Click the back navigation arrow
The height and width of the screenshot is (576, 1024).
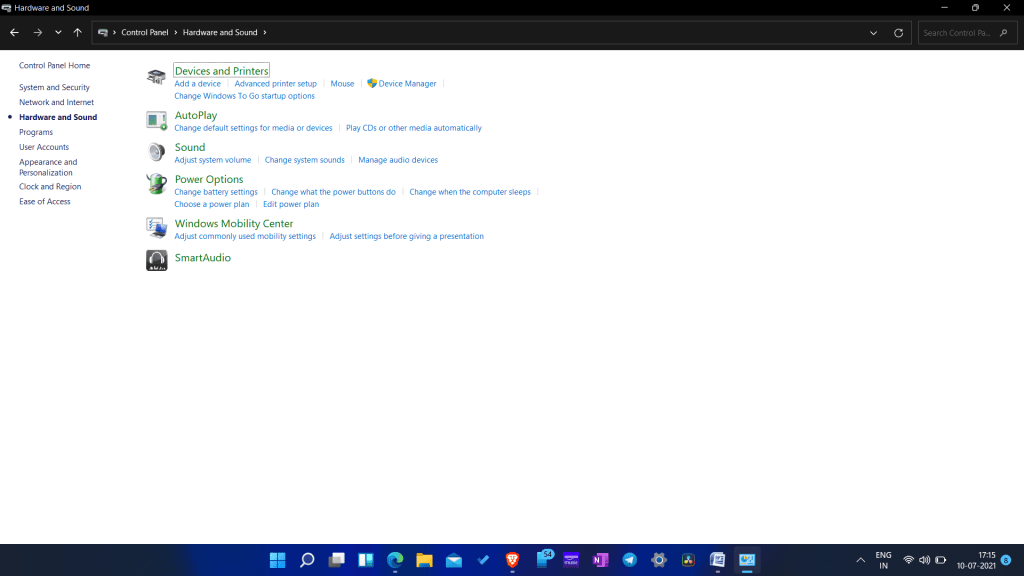(14, 32)
